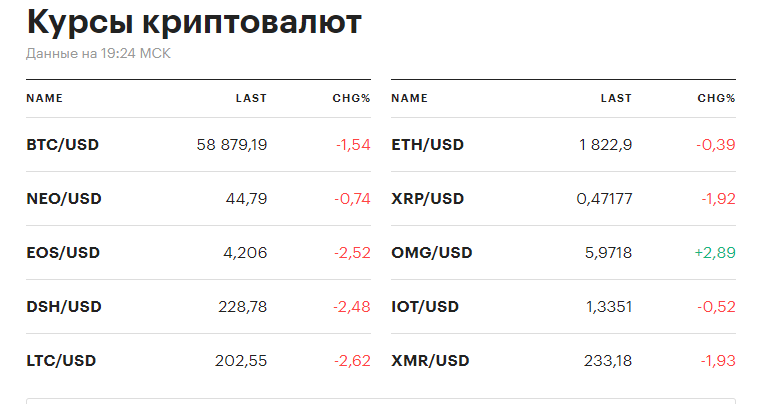Click the left table CHG% column header

click(351, 99)
